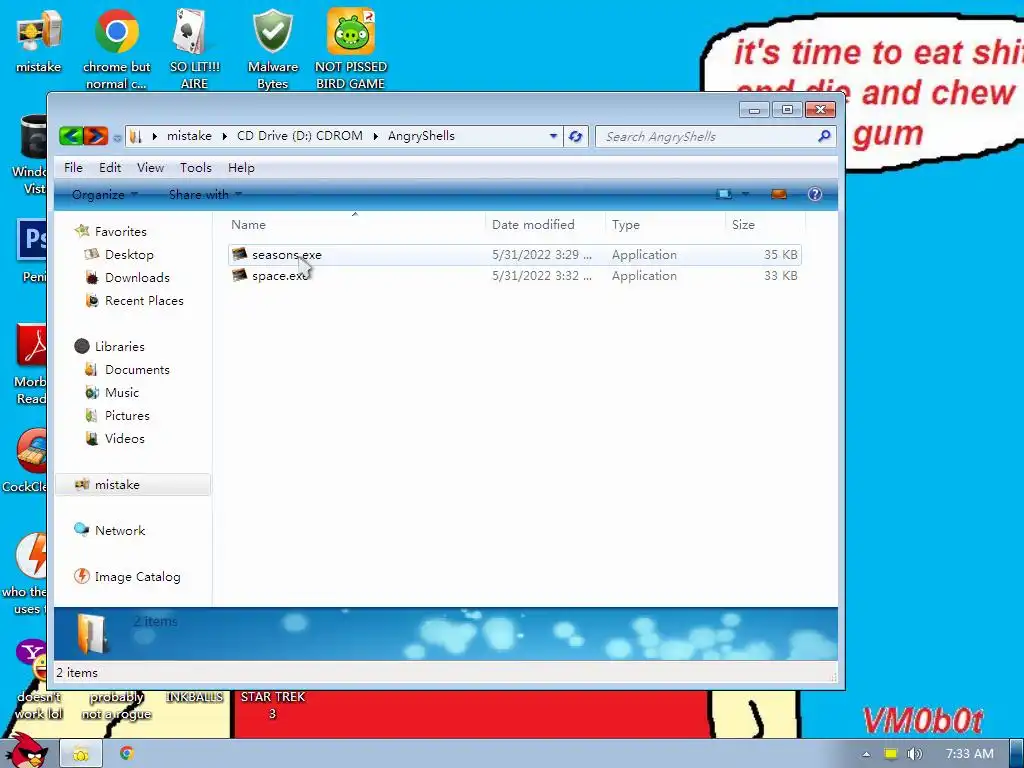Image resolution: width=1024 pixels, height=768 pixels.
Task: Open INKBALLS desktop icon
Action: pyautogui.click(x=194, y=697)
